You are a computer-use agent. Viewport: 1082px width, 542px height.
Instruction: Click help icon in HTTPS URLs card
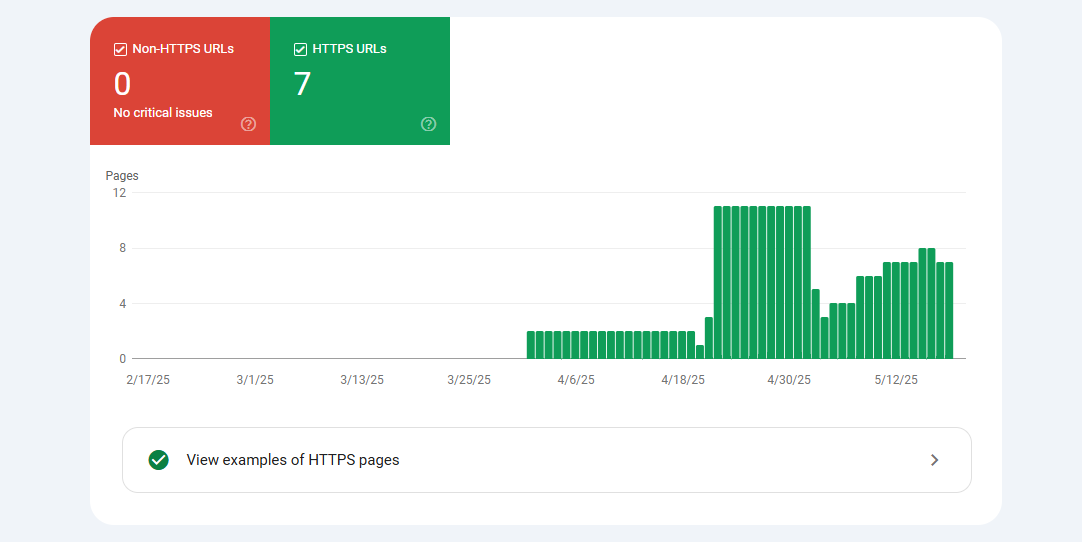point(429,124)
